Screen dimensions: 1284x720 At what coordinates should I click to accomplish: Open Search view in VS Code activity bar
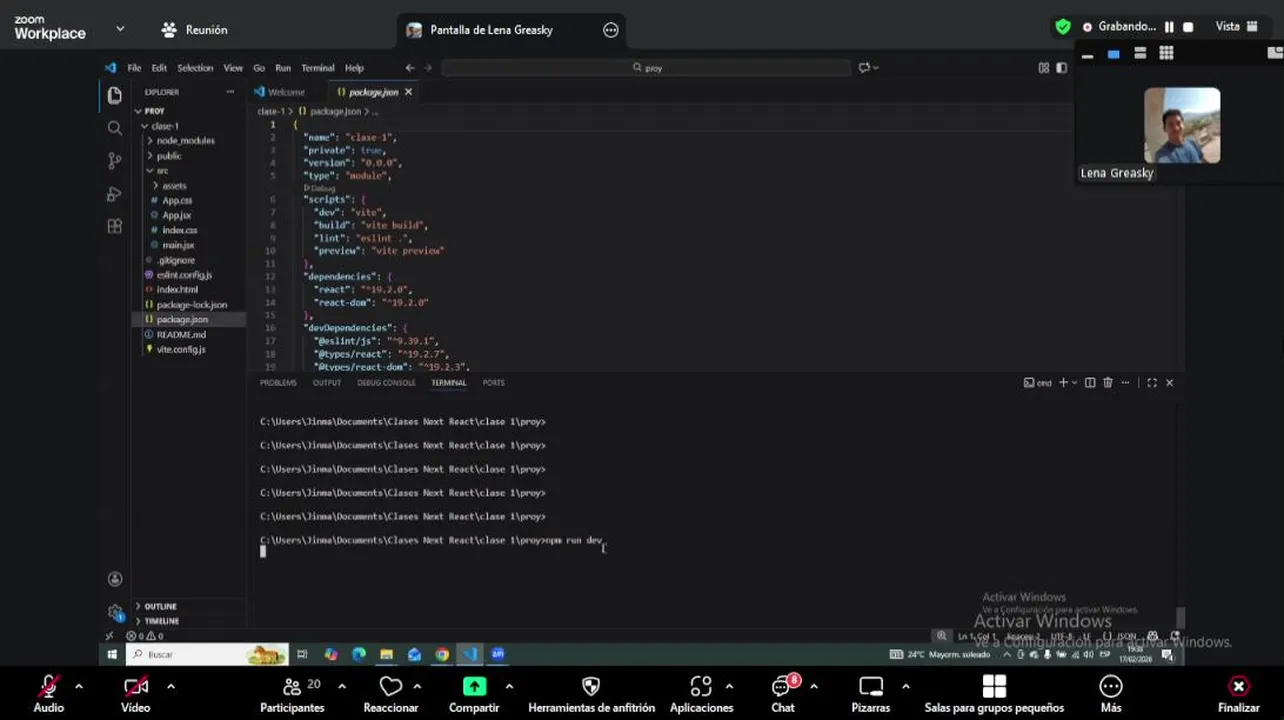coord(114,128)
